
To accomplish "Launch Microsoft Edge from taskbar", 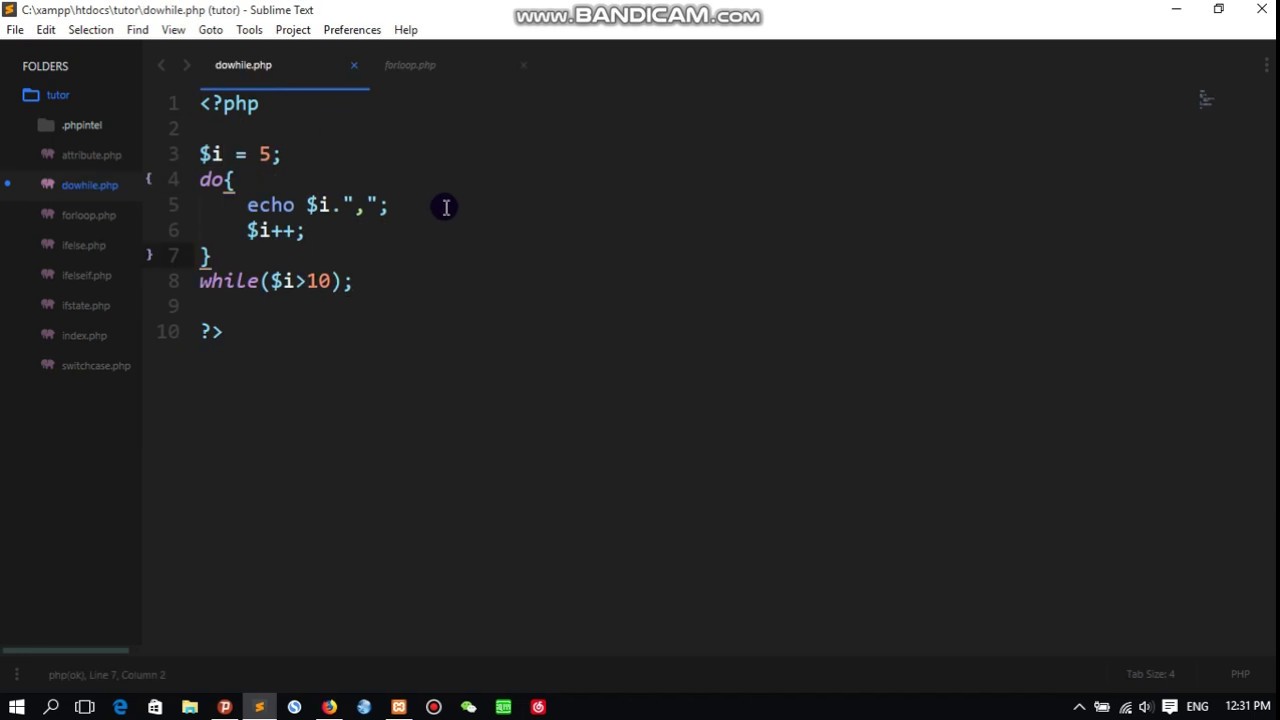I will (x=120, y=707).
